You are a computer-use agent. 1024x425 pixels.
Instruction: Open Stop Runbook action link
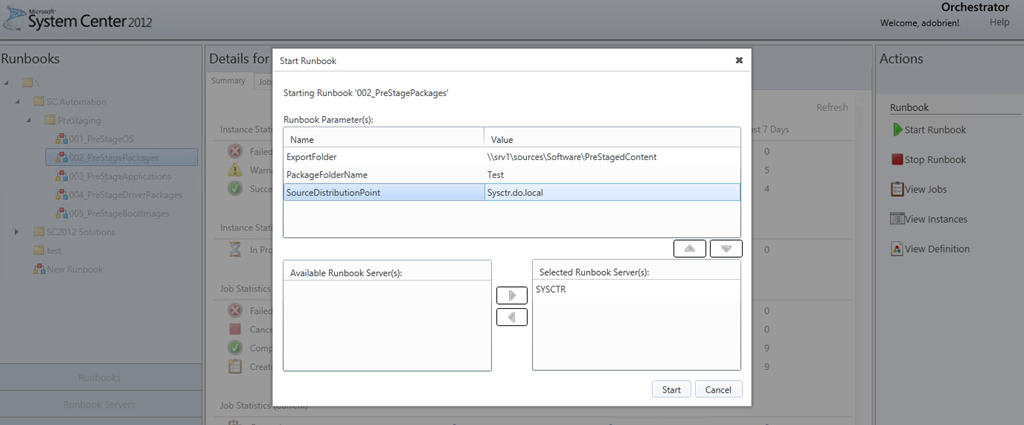(935, 159)
